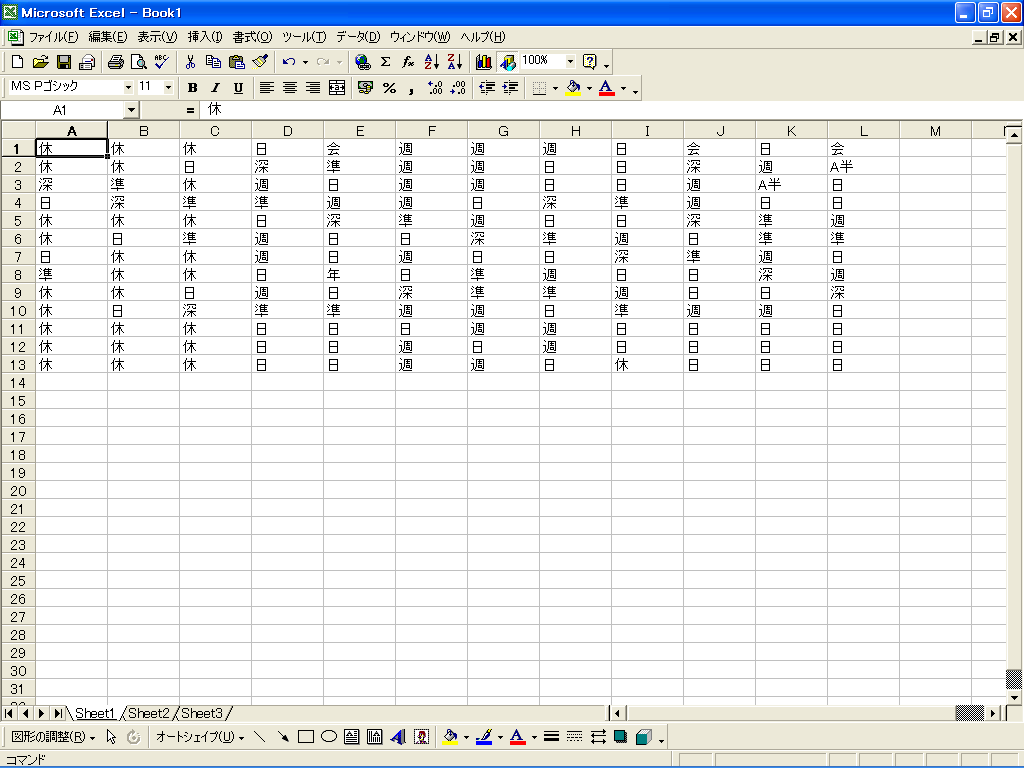Open Print Preview
The image size is (1024, 768).
click(138, 62)
